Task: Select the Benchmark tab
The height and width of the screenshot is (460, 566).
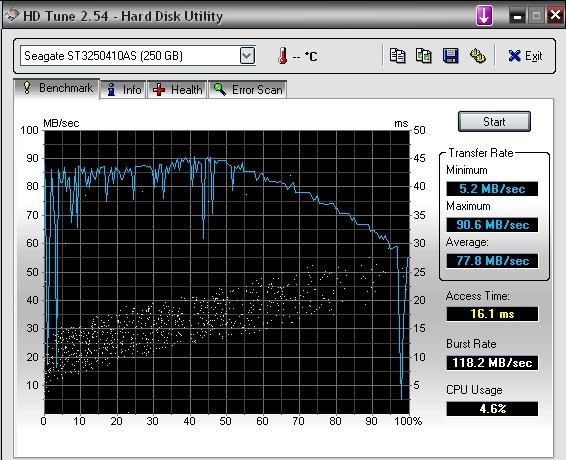Action: 57,88
